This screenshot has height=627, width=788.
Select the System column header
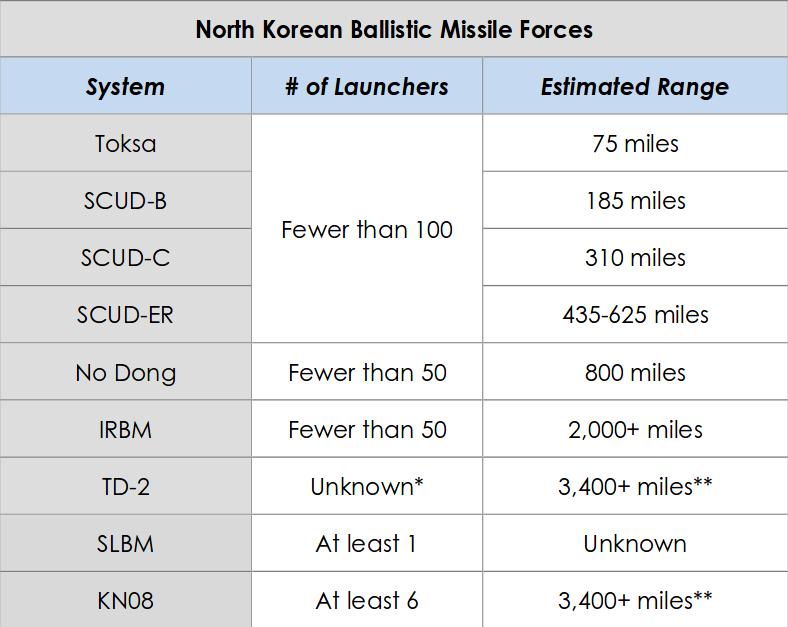[x=125, y=86]
